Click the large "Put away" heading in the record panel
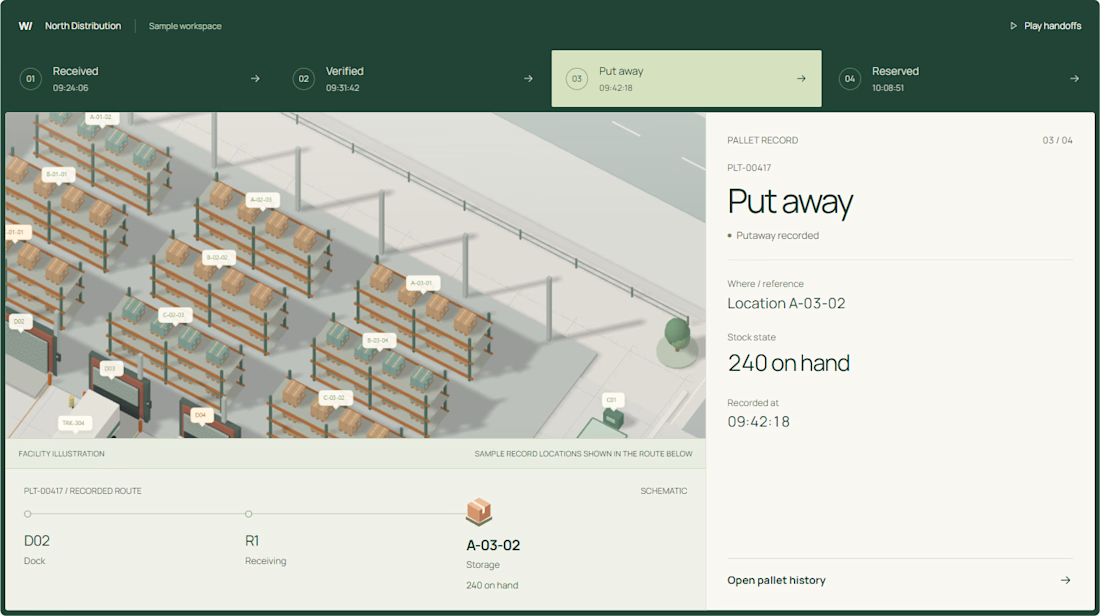The image size is (1100, 616). (791, 202)
